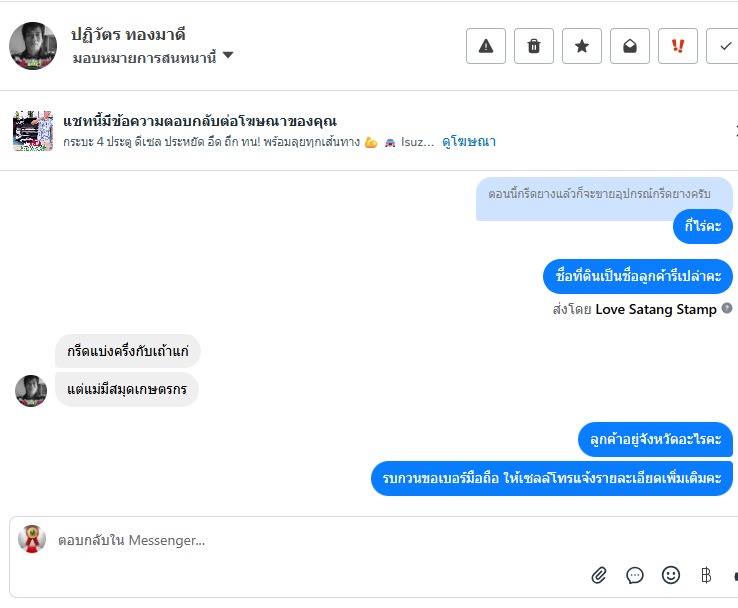Select the ลูกค้าอยู่จังหวัดอะไรคะ message bubble
Viewport: 738px width, 608px height.
point(655,439)
